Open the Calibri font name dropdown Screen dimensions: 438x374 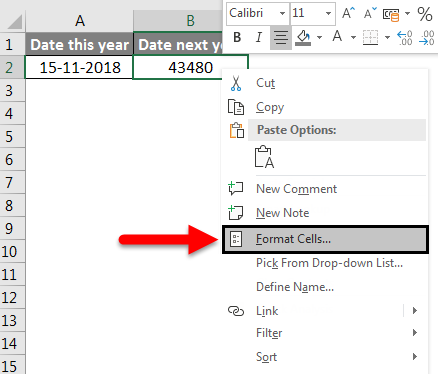282,14
